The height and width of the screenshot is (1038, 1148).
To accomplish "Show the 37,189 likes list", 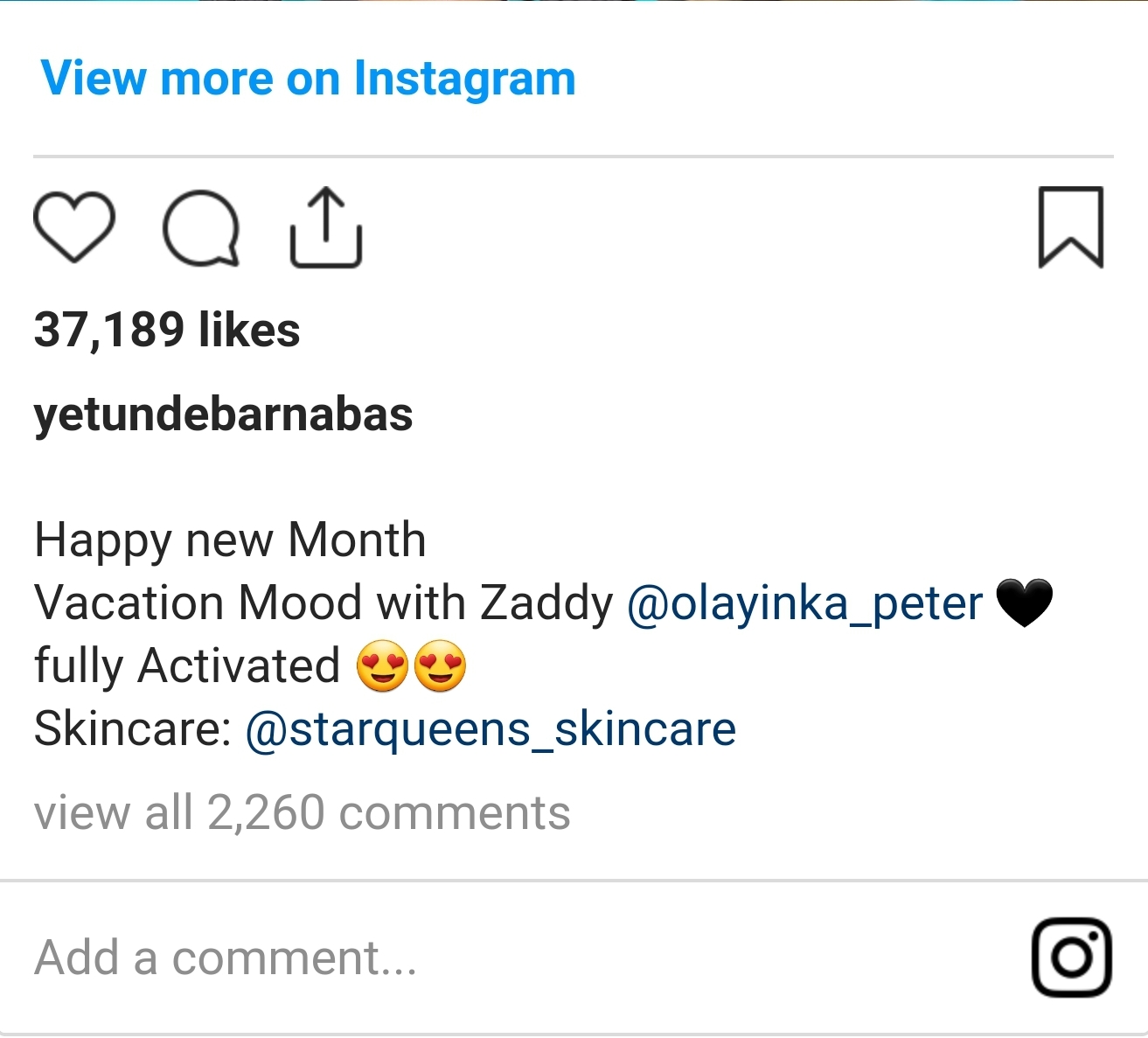I will coord(167,330).
